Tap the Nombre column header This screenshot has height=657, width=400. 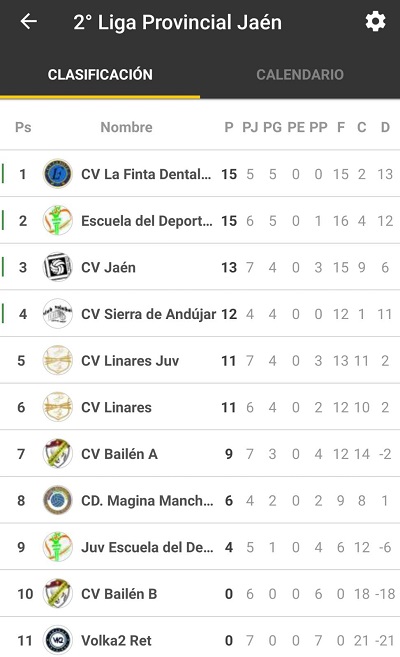(x=126, y=127)
